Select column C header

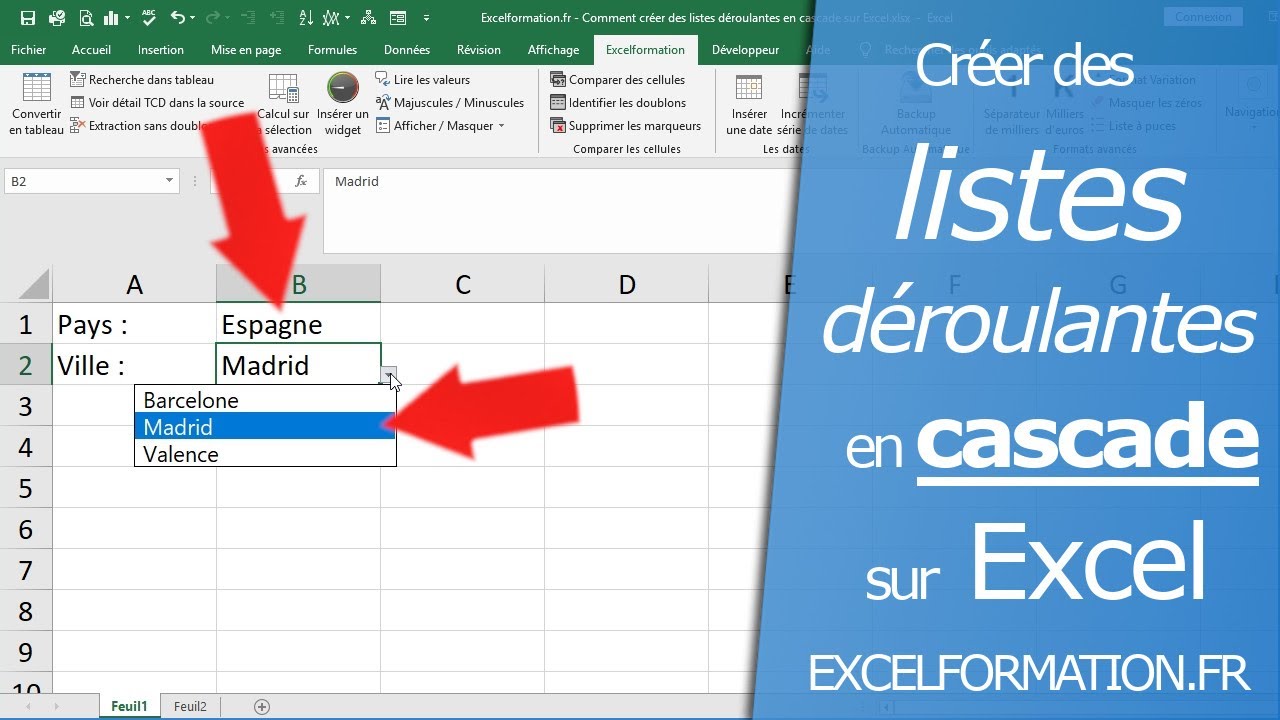462,285
